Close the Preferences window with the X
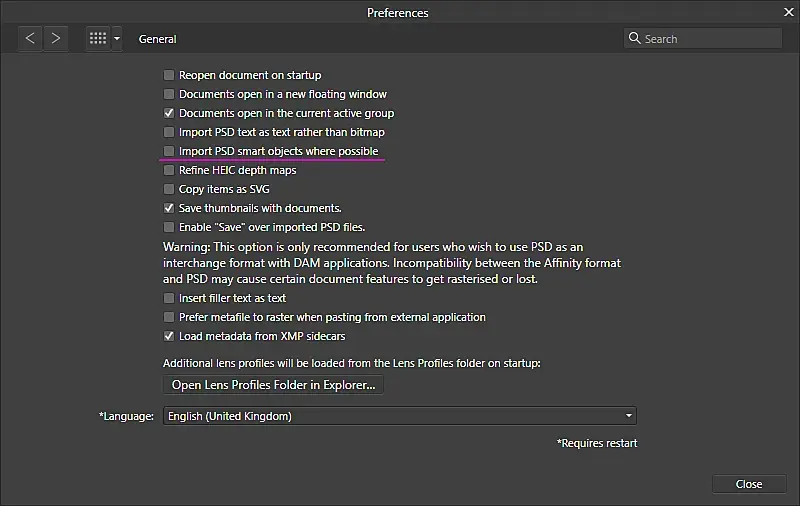The height and width of the screenshot is (506, 800). [x=786, y=12]
